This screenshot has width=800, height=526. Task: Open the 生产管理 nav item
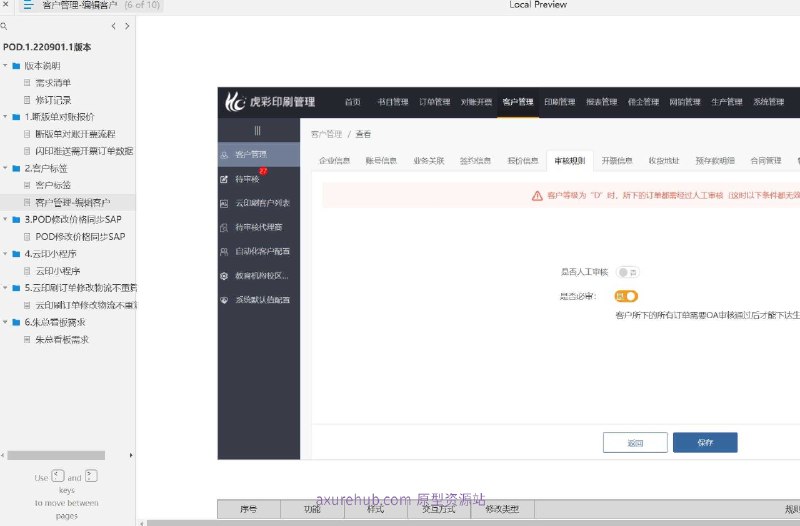727,102
